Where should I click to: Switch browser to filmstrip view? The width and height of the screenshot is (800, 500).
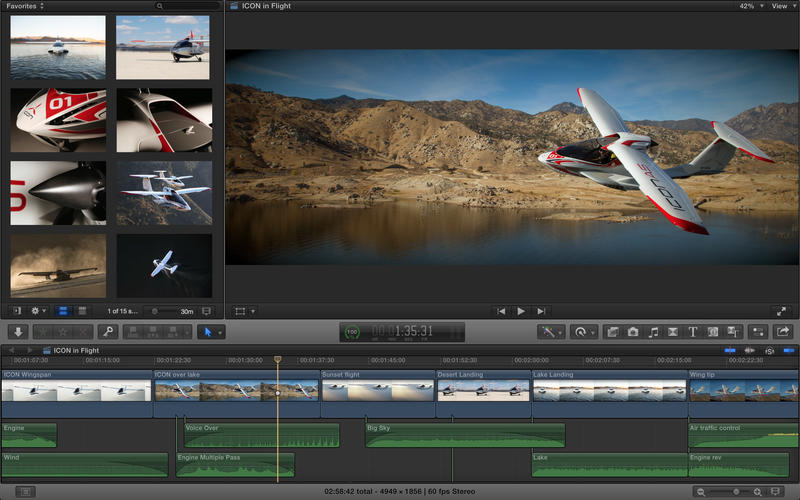63,311
